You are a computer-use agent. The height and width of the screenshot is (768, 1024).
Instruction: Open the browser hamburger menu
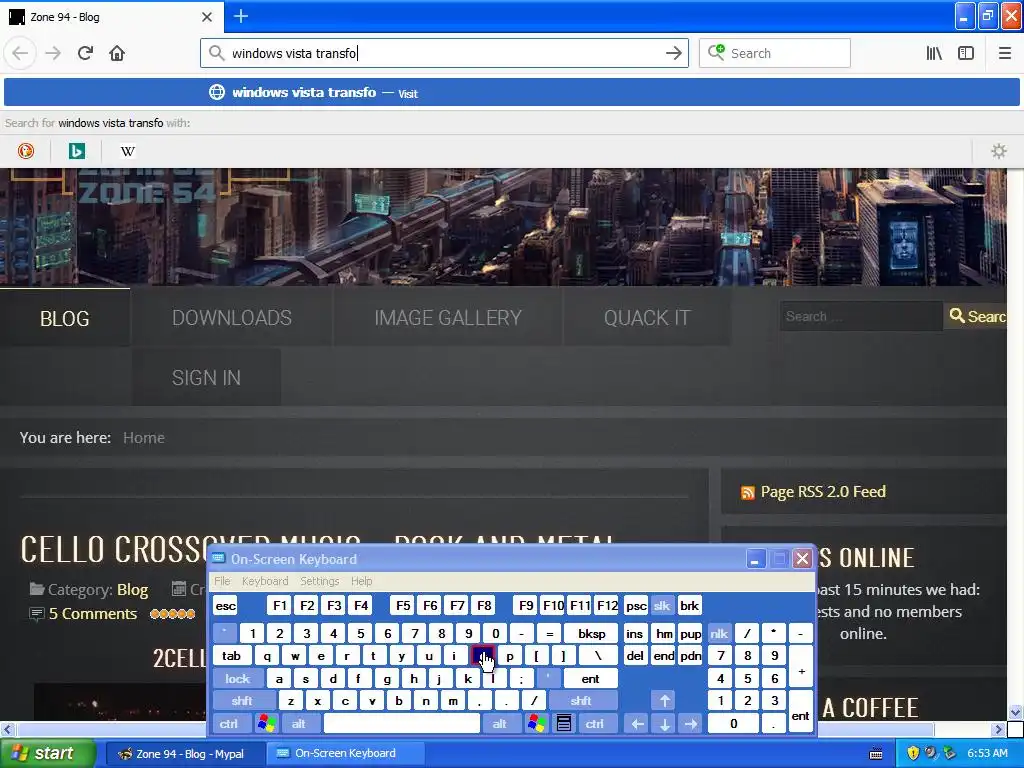click(1004, 53)
